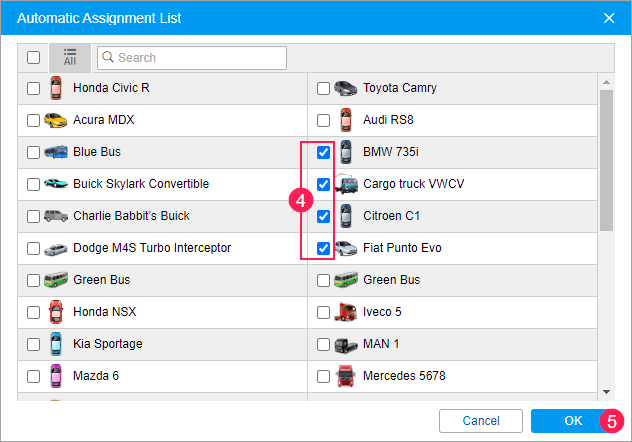
Task: Check the Audi RS8 checkbox
Action: [323, 120]
